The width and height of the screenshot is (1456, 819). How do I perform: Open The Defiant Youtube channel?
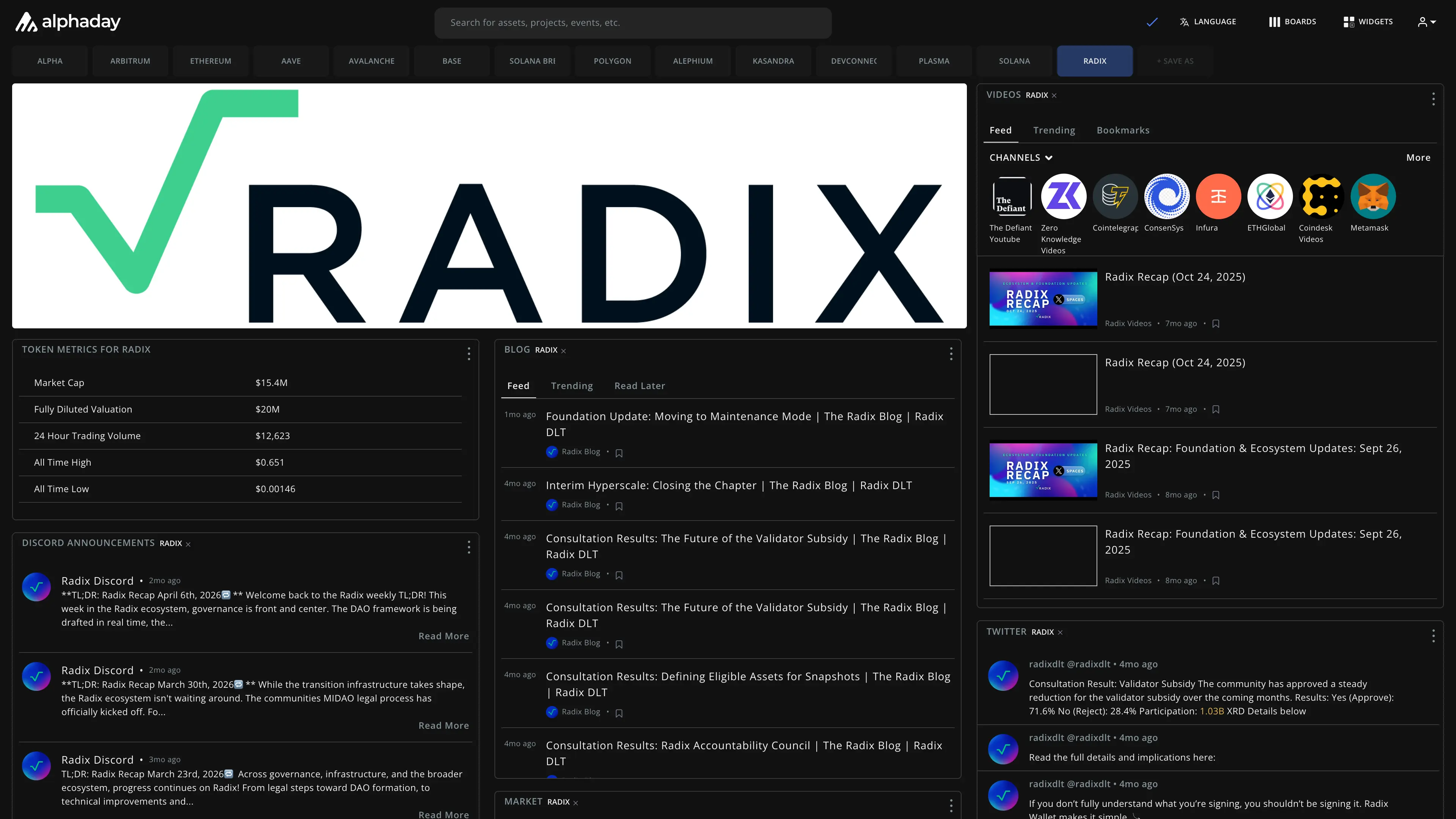[x=1012, y=196]
